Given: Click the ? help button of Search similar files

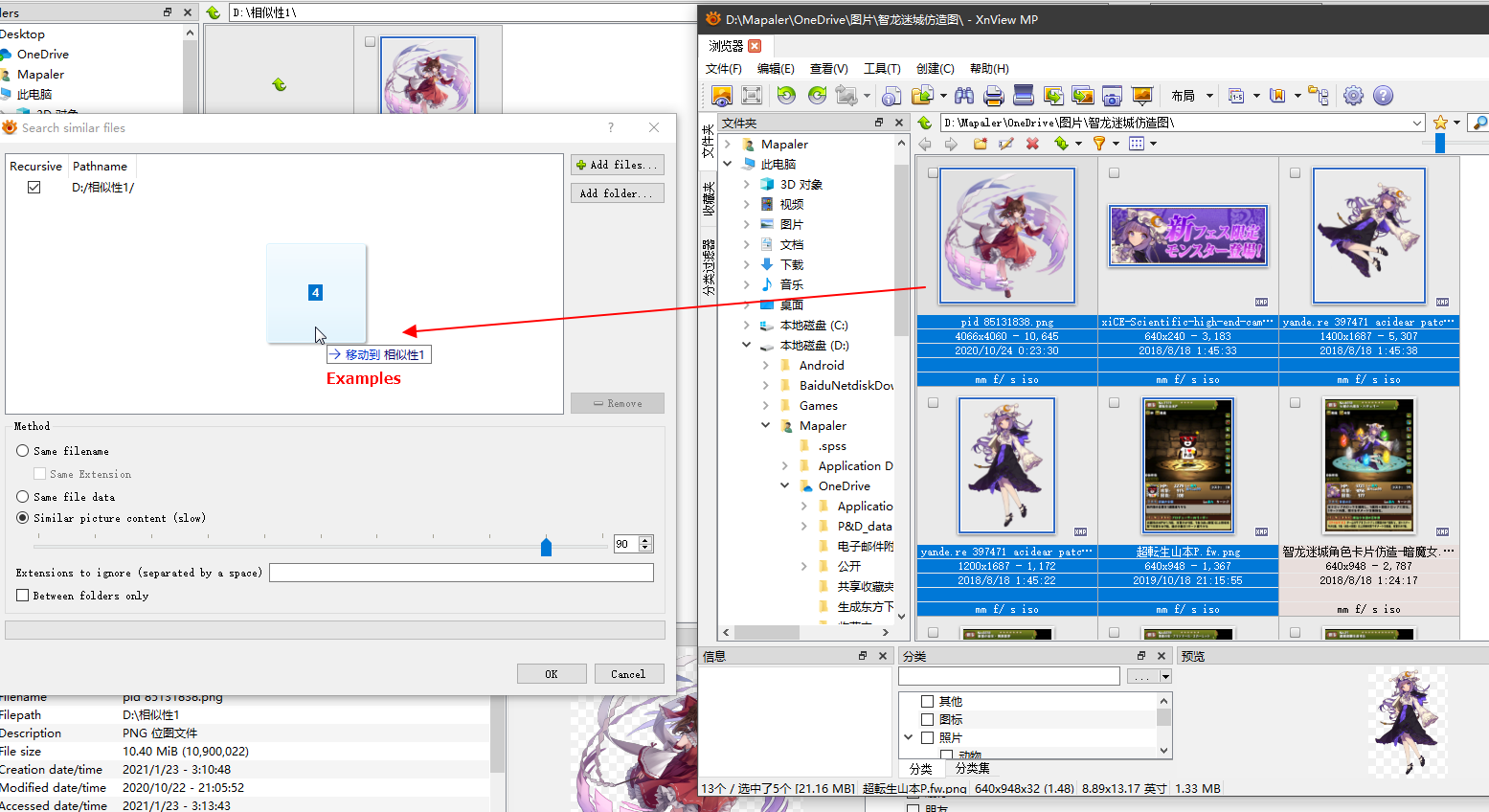Looking at the screenshot, I should (611, 127).
